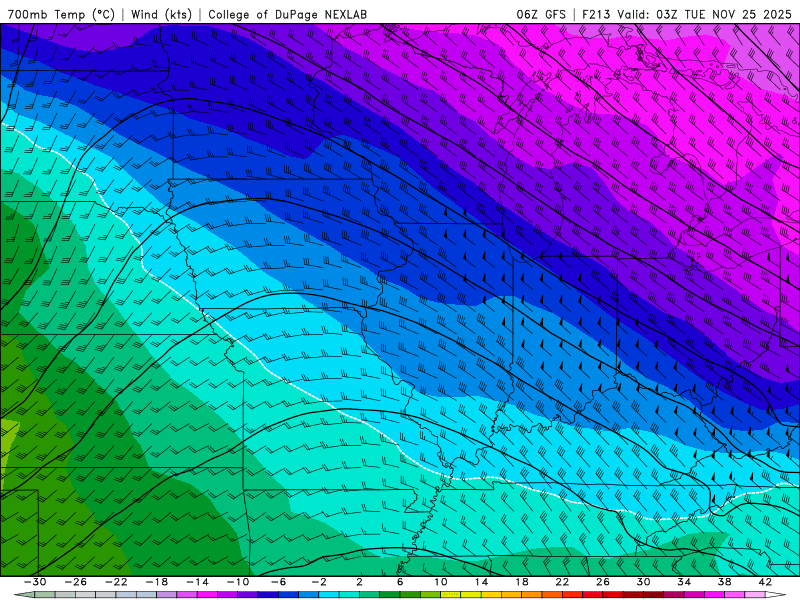Click the 42 value on the temperature scale
Screen dimensions: 800x600
pos(765,582)
